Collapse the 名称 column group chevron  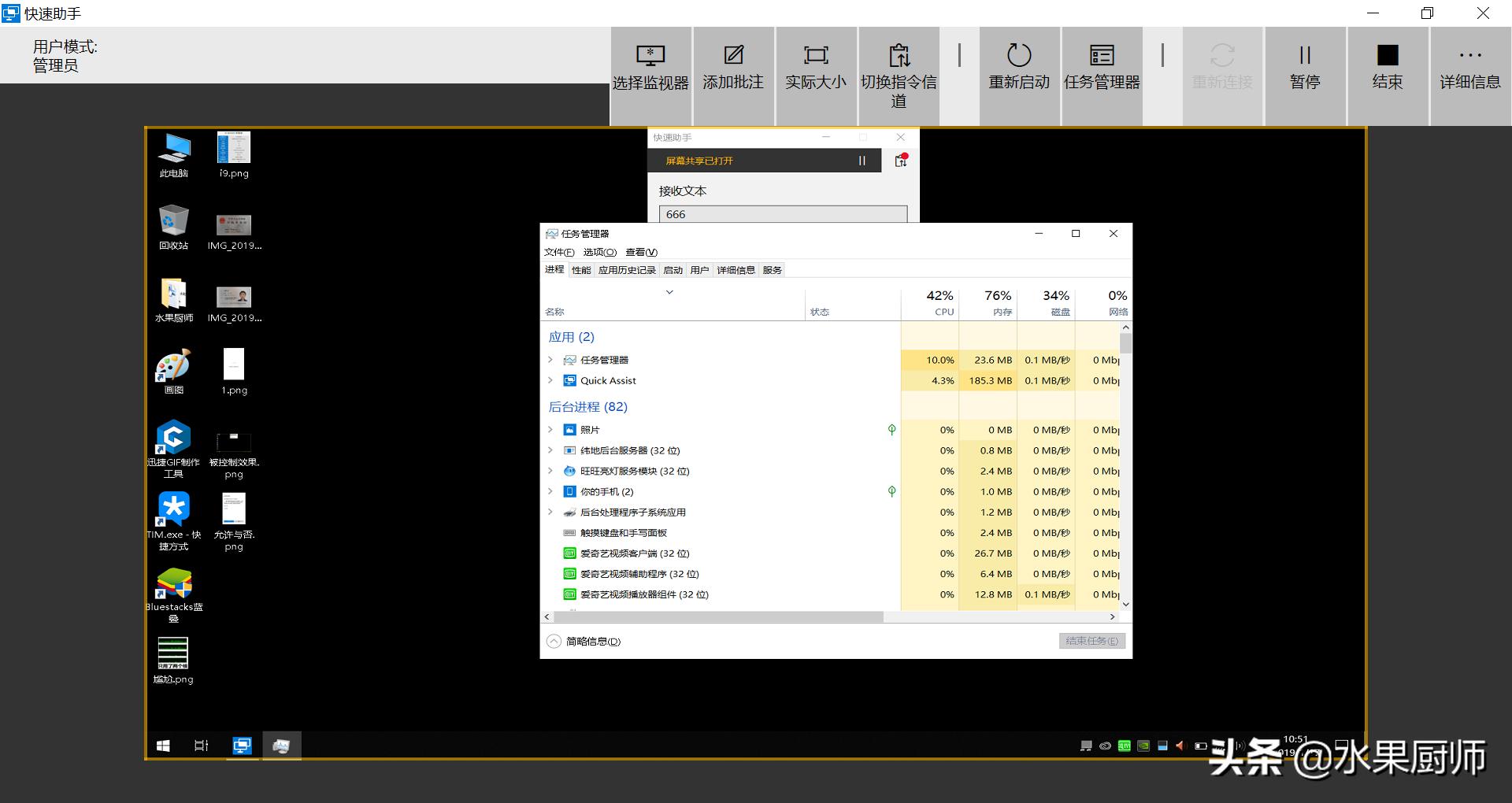pyautogui.click(x=670, y=292)
